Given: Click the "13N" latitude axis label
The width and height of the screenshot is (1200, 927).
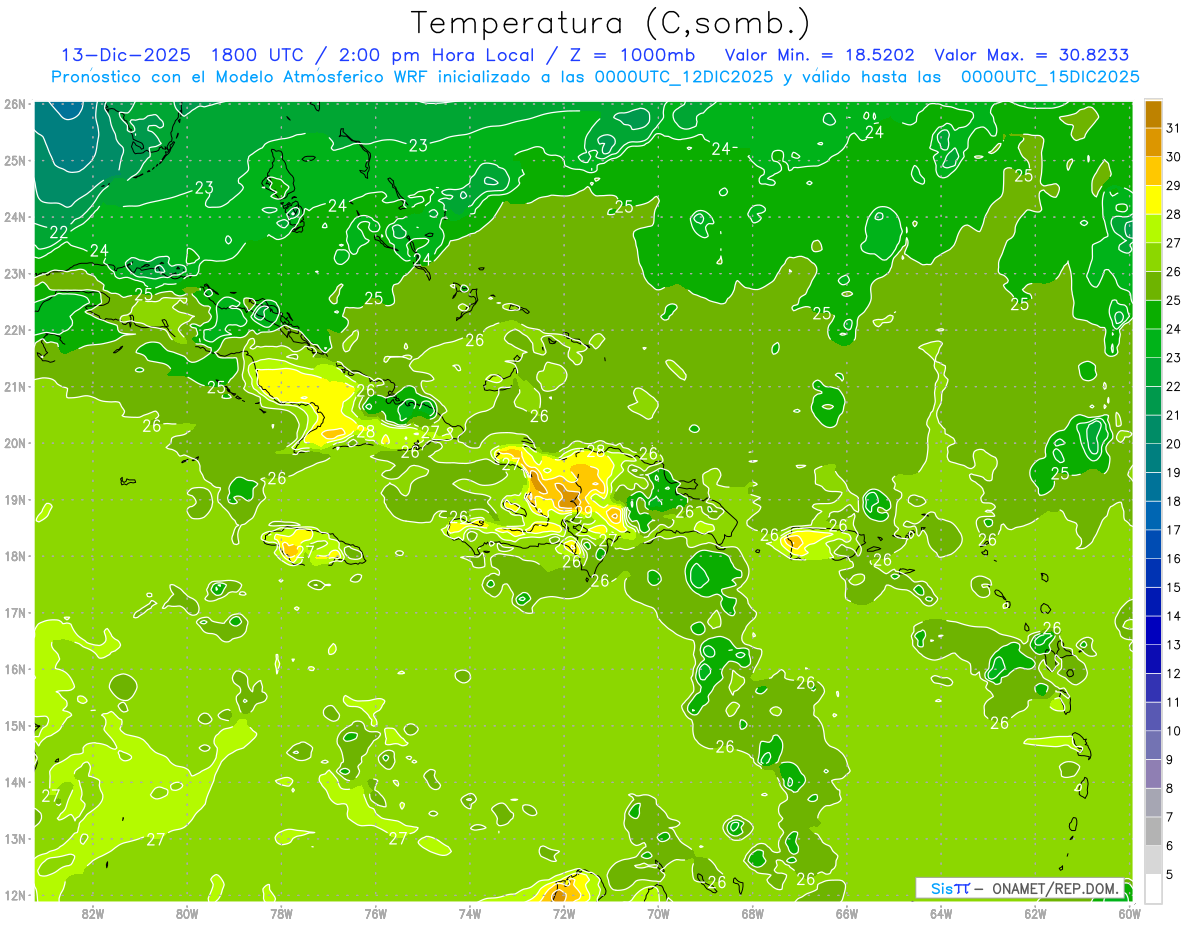Looking at the screenshot, I should pyautogui.click(x=15, y=839).
